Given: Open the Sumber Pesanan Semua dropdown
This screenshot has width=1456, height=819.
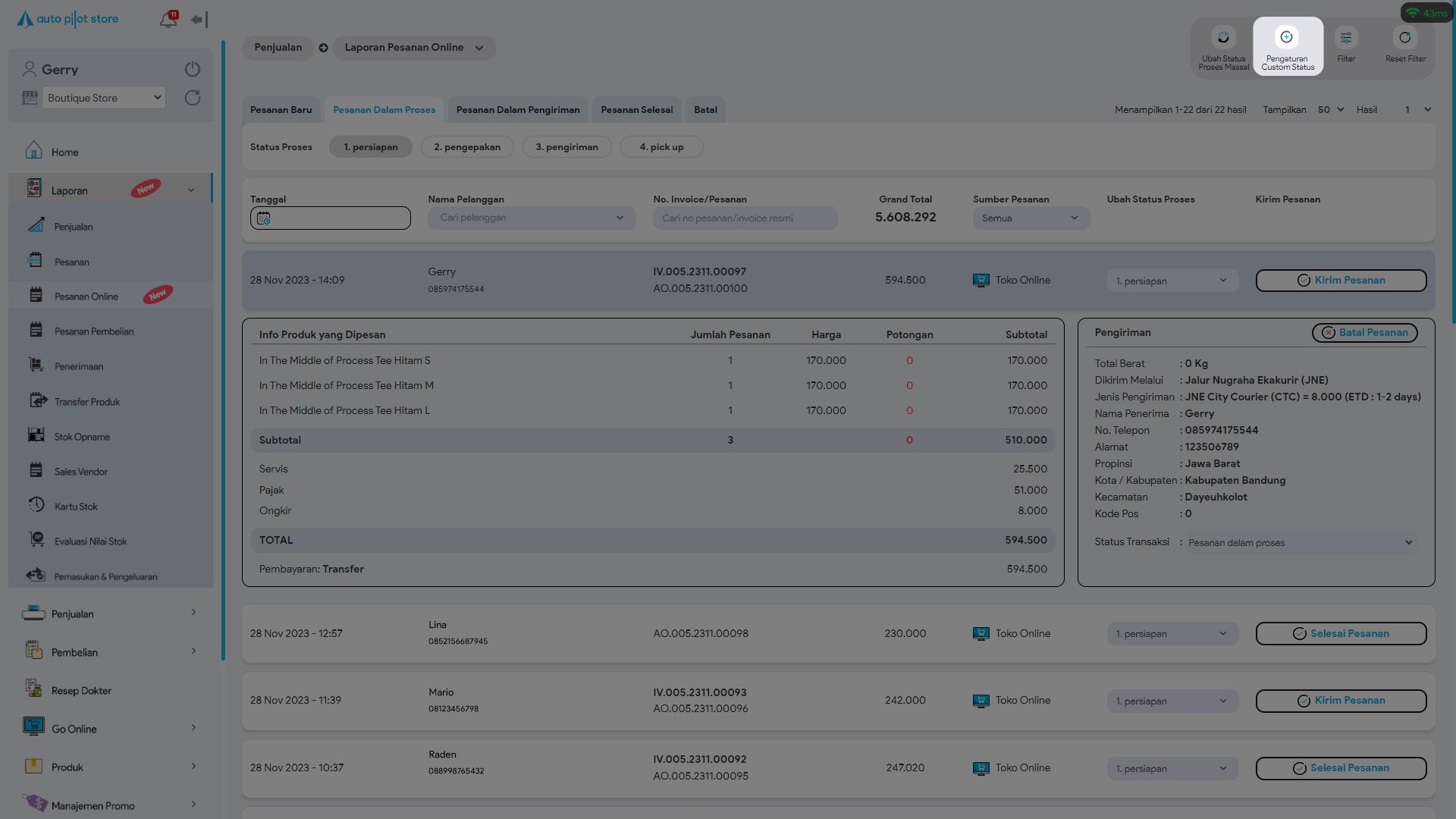Looking at the screenshot, I should [1031, 218].
